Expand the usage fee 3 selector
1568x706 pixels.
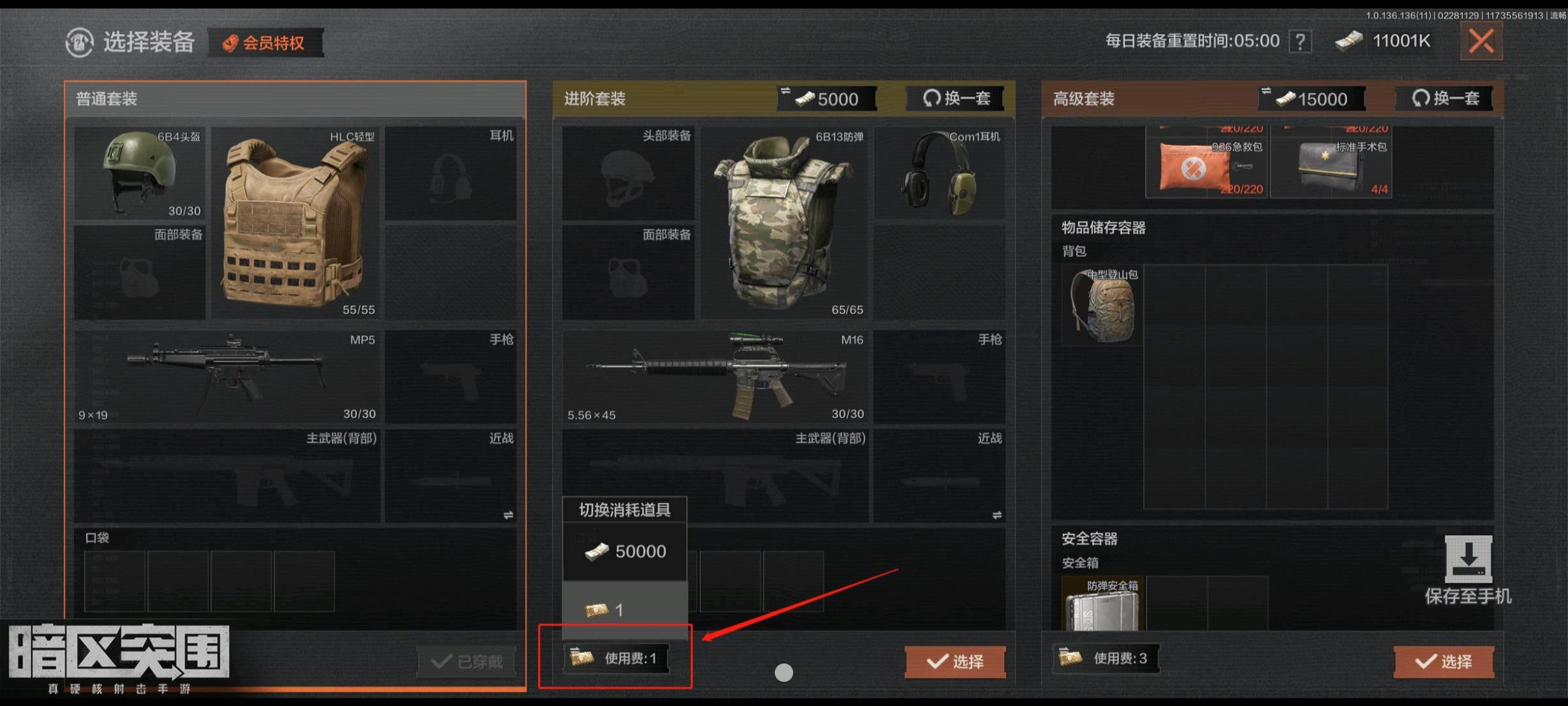1105,658
